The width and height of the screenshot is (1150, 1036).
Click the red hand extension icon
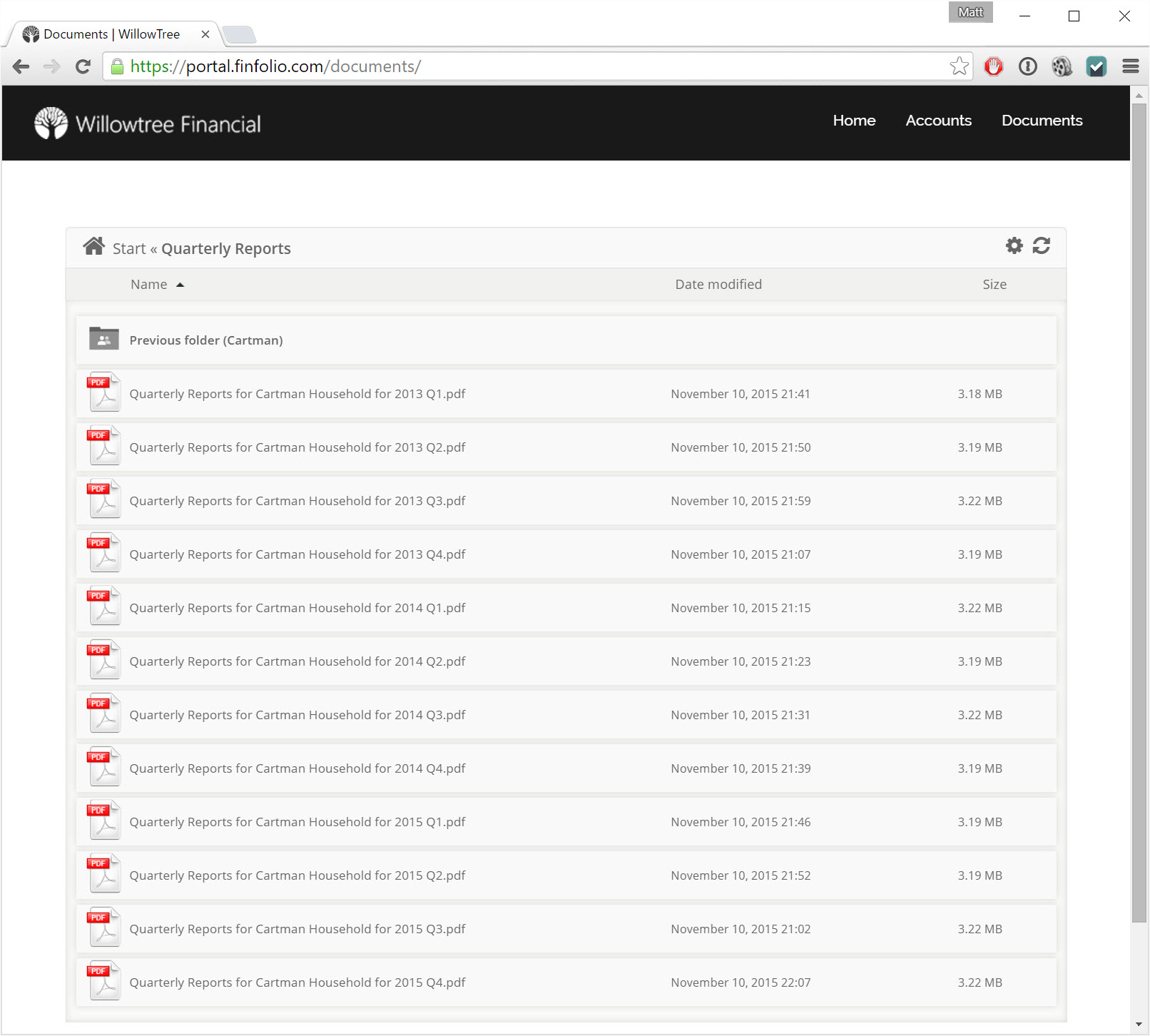tap(993, 66)
